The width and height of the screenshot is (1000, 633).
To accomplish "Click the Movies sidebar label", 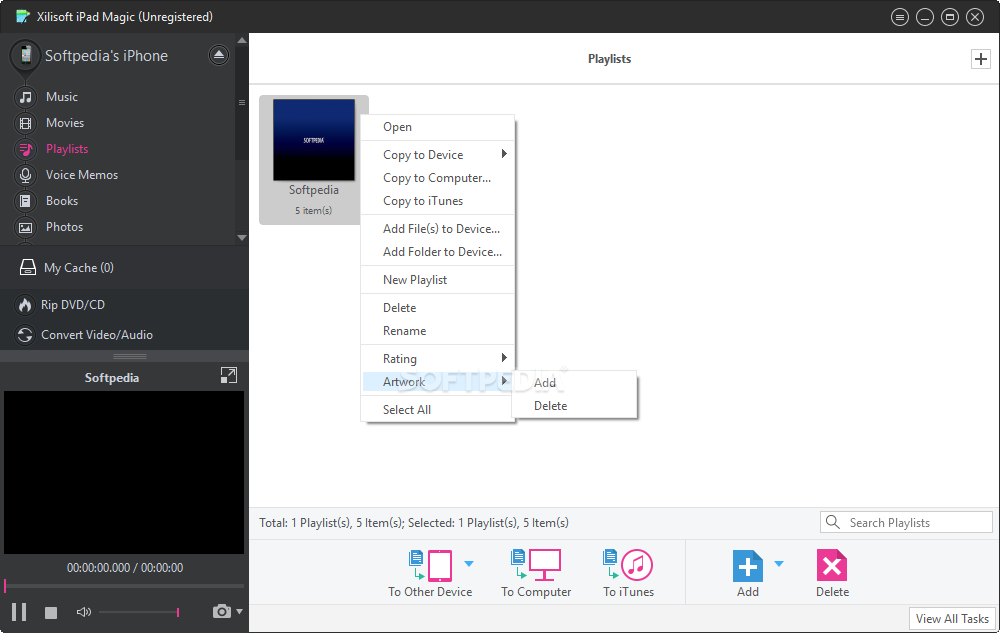I will (65, 122).
